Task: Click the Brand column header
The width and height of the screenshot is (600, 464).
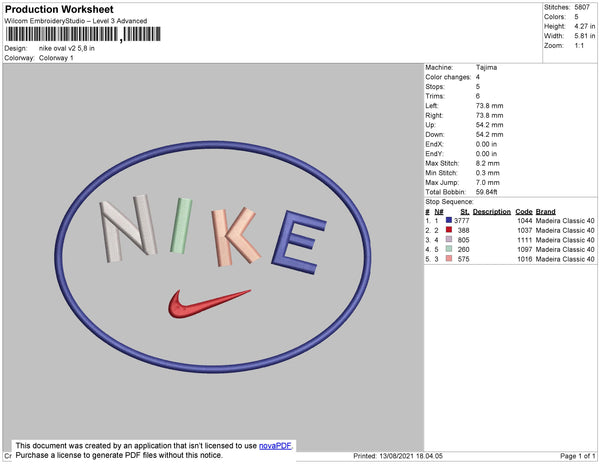Action: pyautogui.click(x=545, y=212)
